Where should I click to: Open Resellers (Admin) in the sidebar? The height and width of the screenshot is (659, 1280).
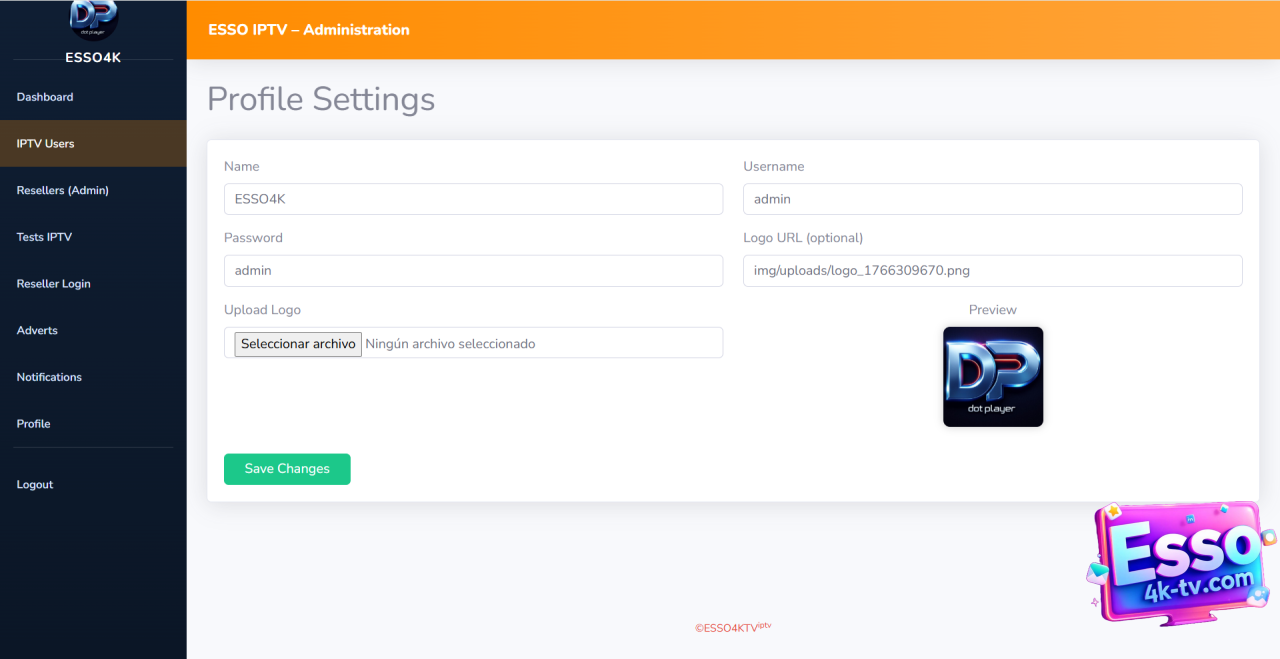(63, 191)
